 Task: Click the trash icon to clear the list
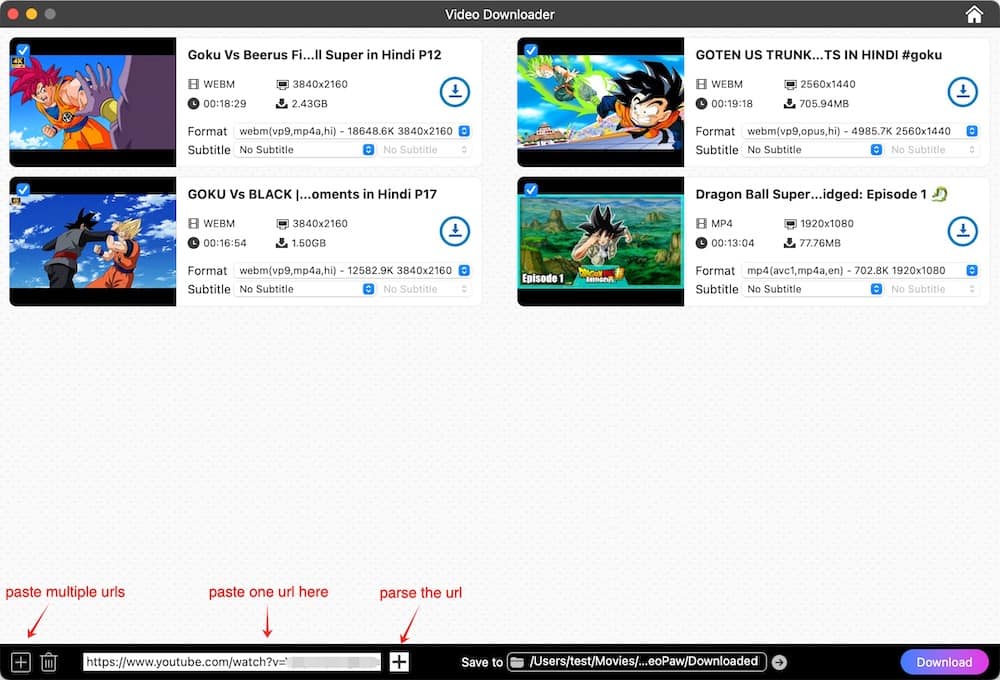(49, 661)
